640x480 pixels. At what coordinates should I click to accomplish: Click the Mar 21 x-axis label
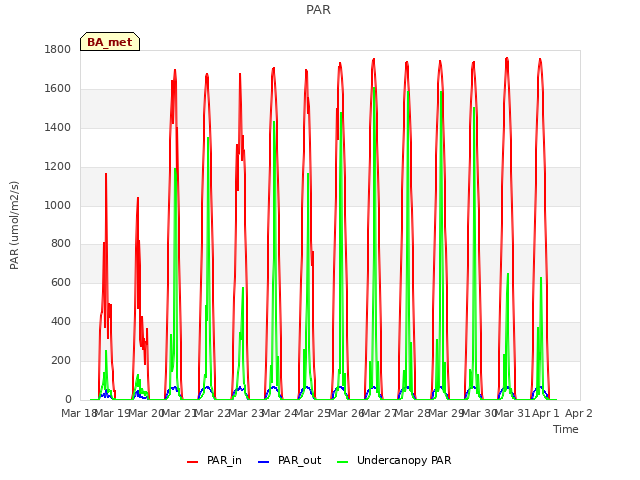pos(179,413)
